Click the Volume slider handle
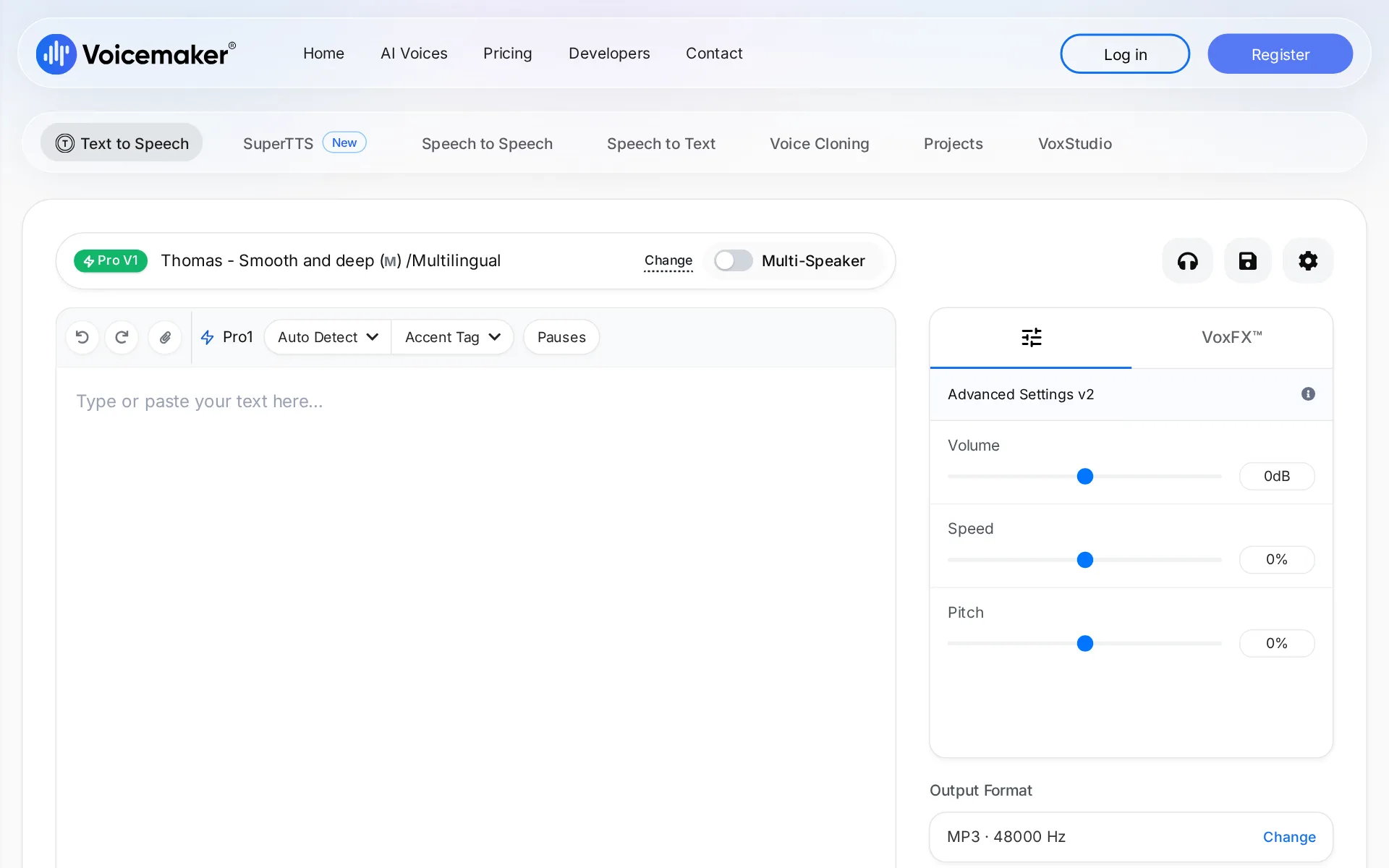Viewport: 1389px width, 868px height. [1084, 476]
